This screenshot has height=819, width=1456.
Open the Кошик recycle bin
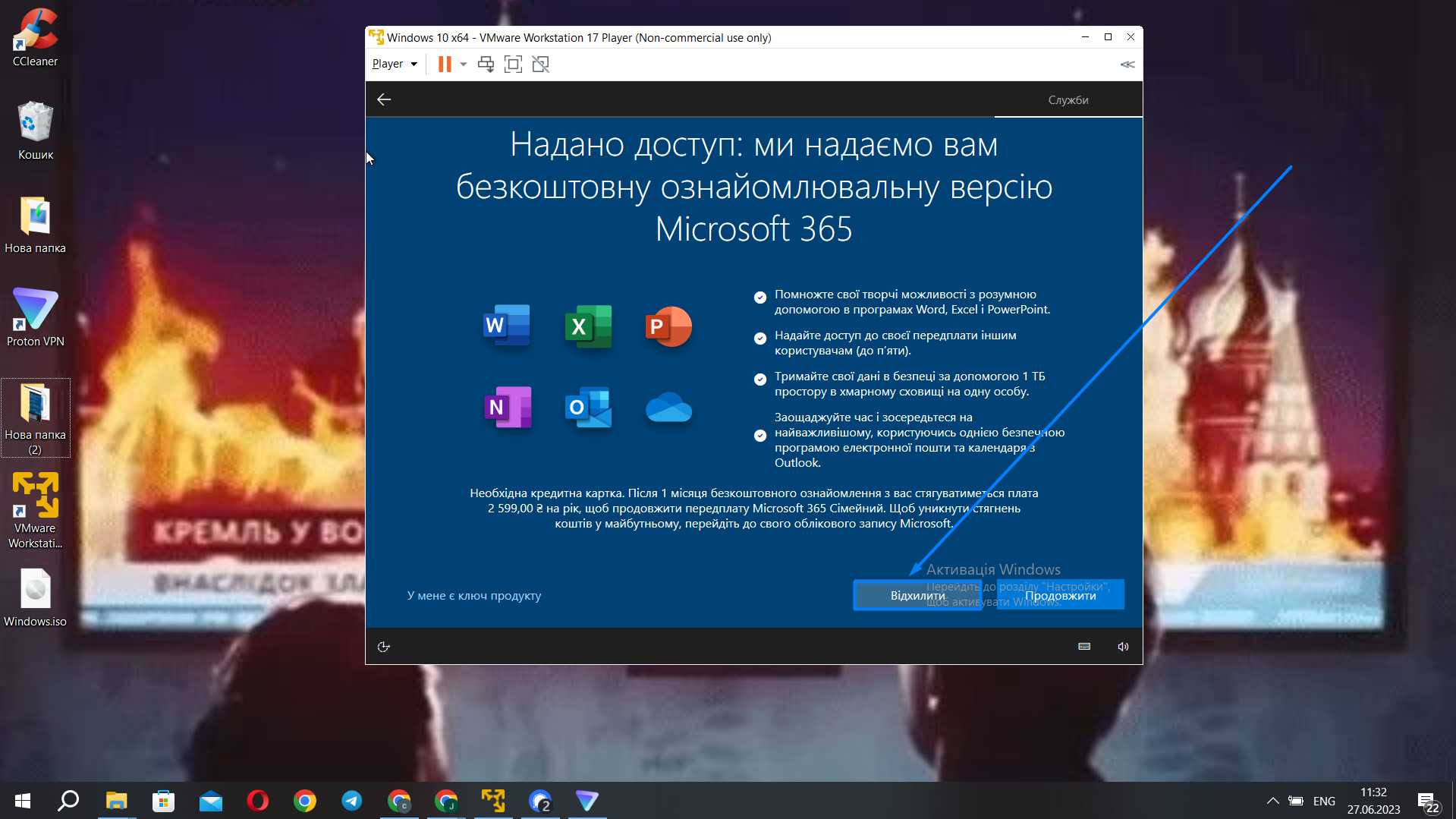36,130
